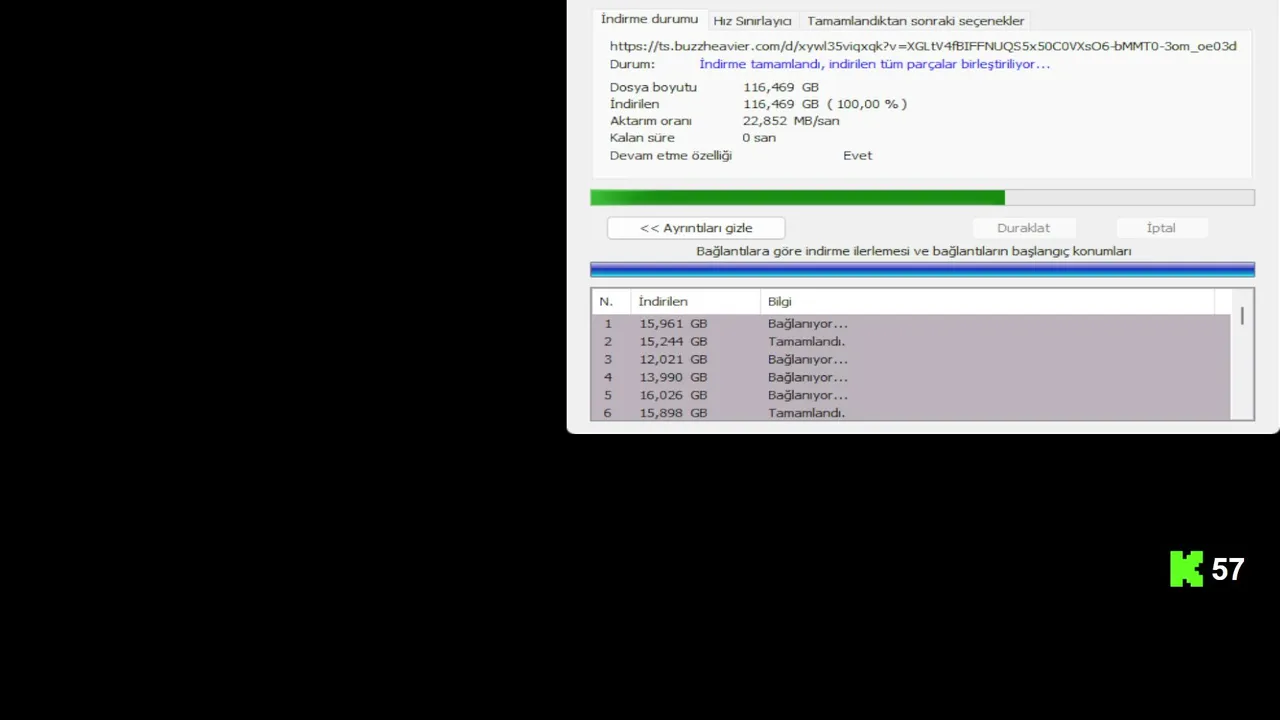Select the buzzheavier download URL text
The width and height of the screenshot is (1280, 720).
923,46
